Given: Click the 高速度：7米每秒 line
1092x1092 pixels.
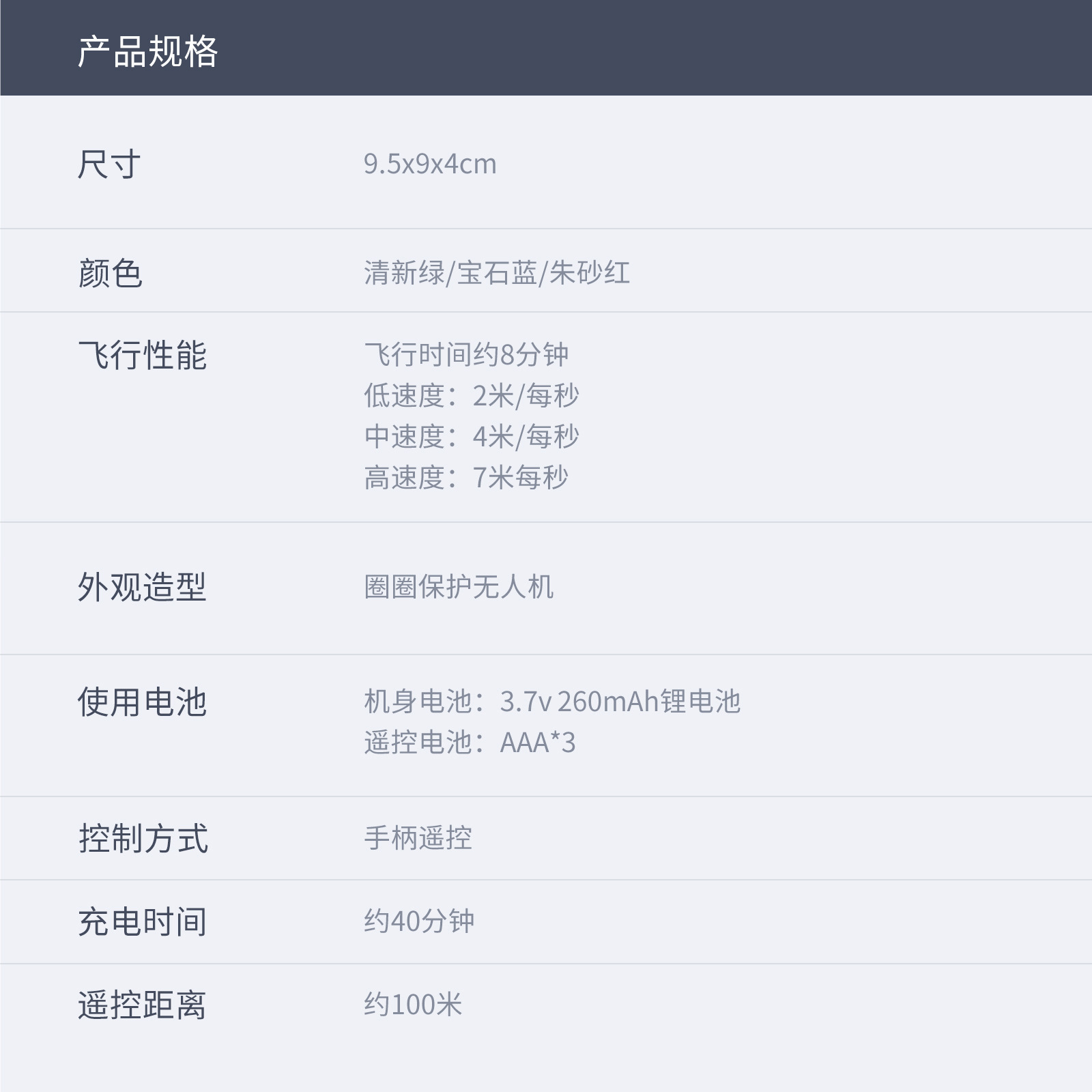Looking at the screenshot, I should [x=466, y=478].
